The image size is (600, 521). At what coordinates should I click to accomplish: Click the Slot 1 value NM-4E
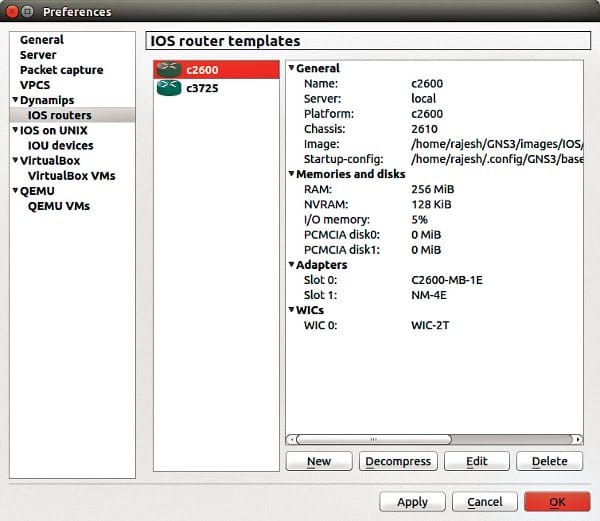coord(429,295)
